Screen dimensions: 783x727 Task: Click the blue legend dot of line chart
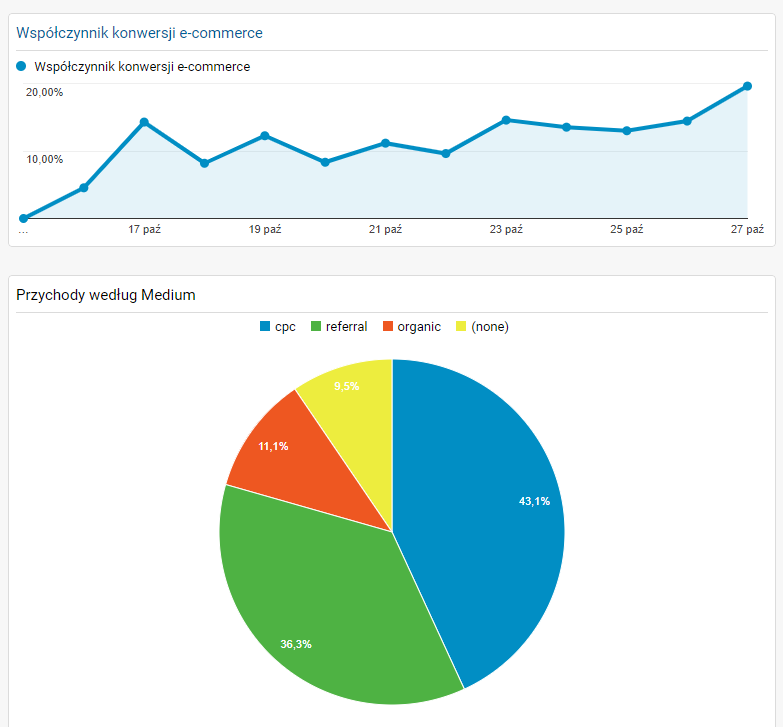[x=21, y=67]
